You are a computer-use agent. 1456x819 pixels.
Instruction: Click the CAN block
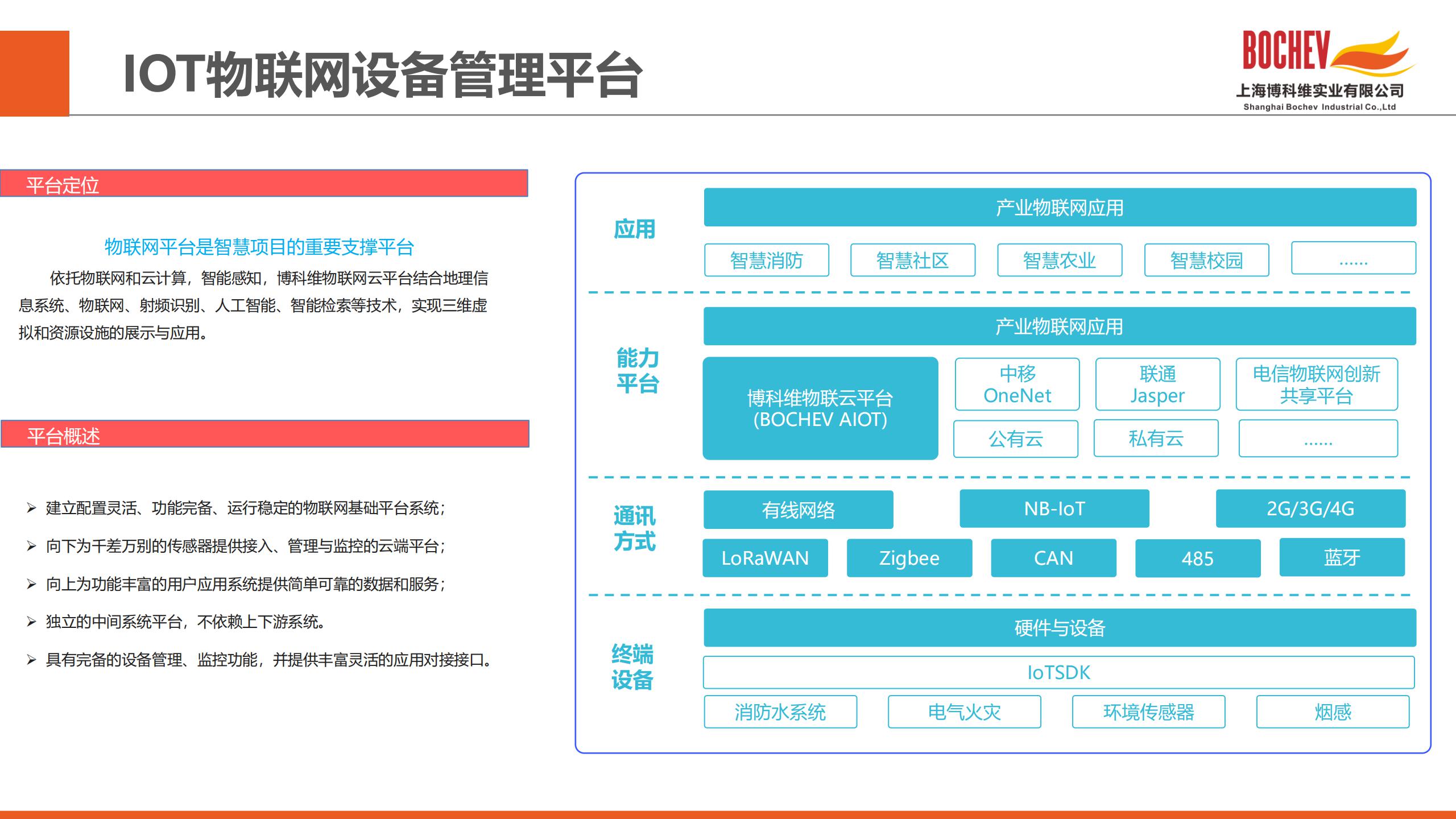coord(1054,558)
